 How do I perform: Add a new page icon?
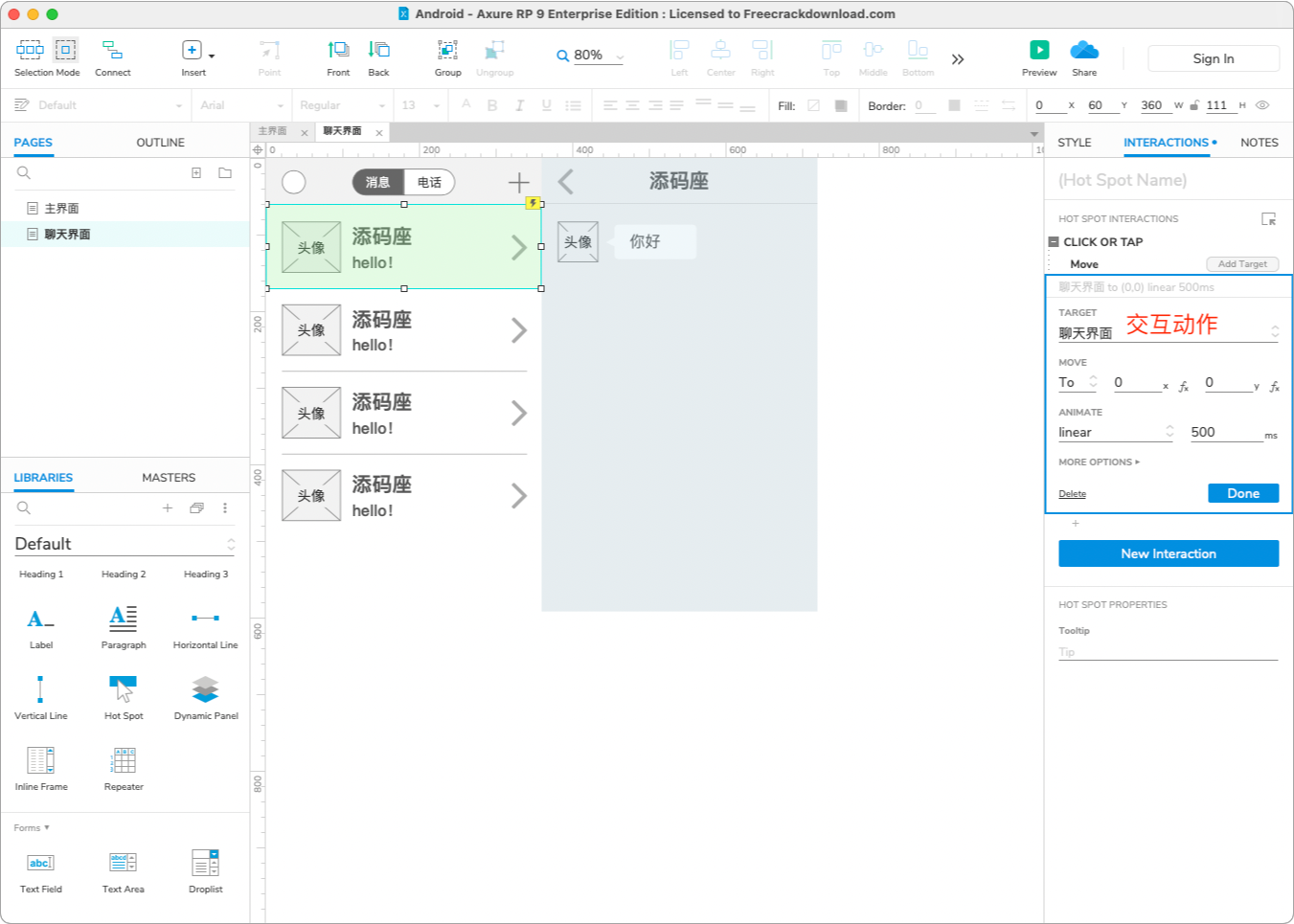(196, 173)
